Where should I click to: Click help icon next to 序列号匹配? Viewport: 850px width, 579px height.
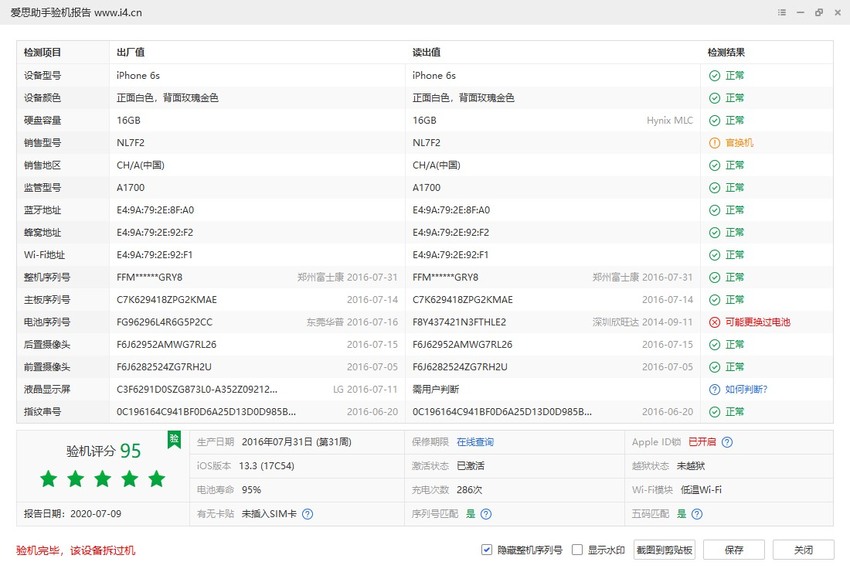486,514
